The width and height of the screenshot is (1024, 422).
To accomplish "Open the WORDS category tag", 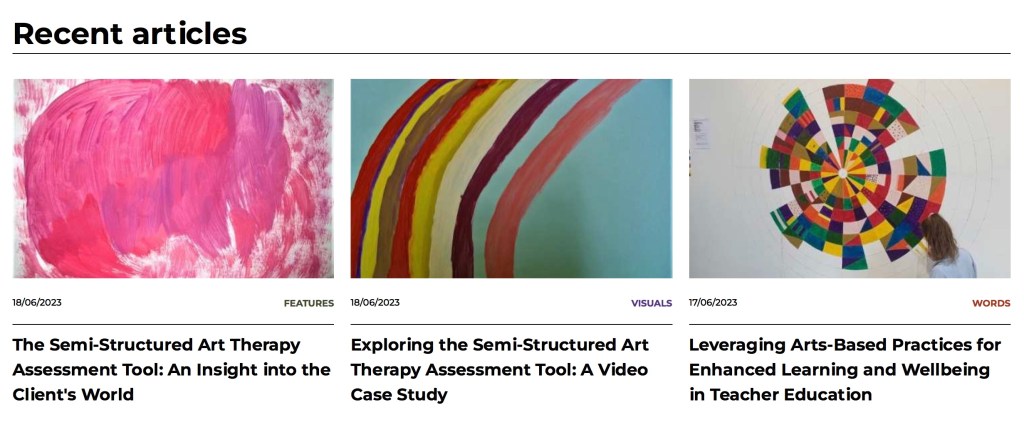I will point(990,303).
